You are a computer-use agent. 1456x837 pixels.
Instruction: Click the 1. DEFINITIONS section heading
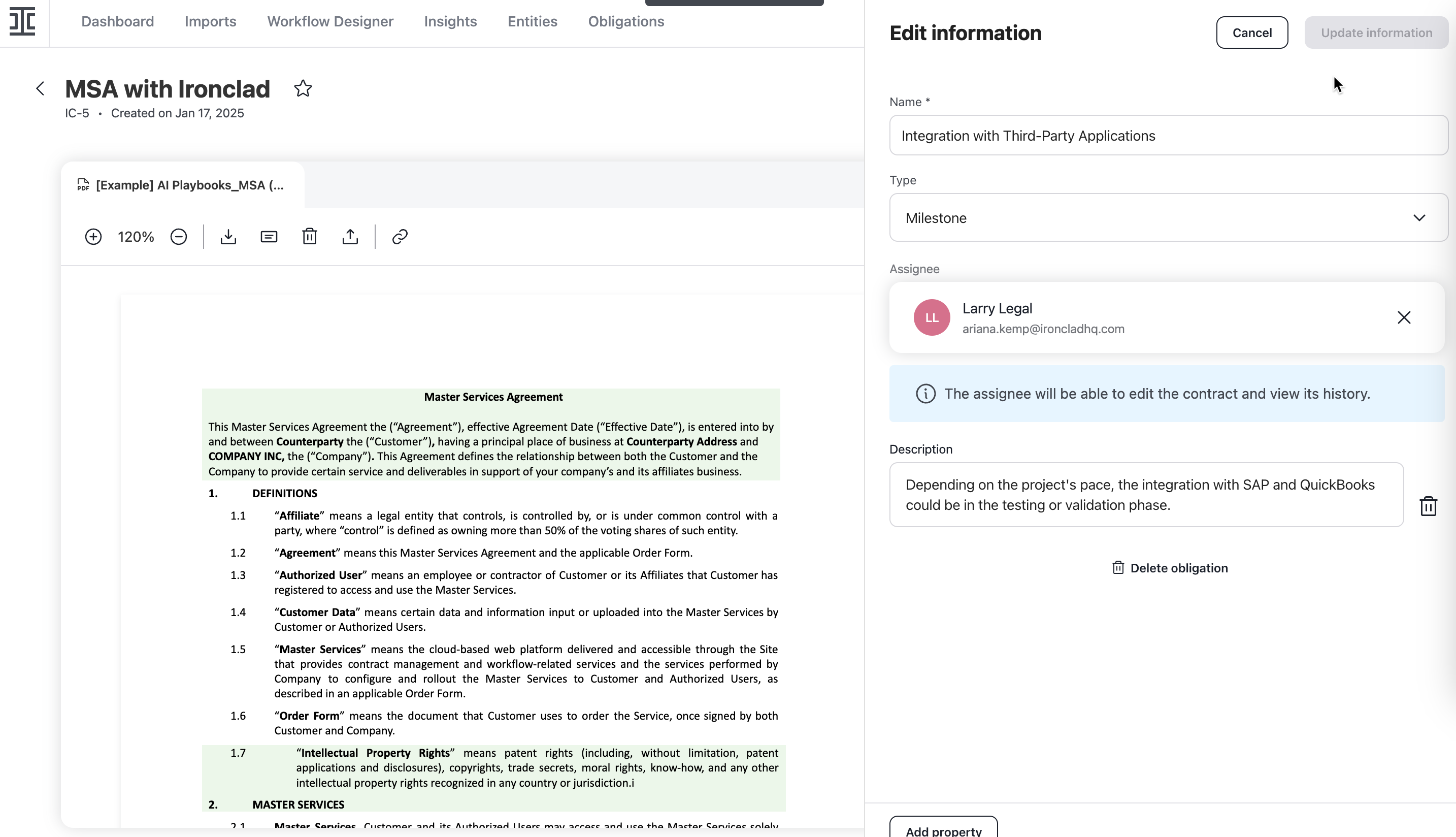(262, 494)
